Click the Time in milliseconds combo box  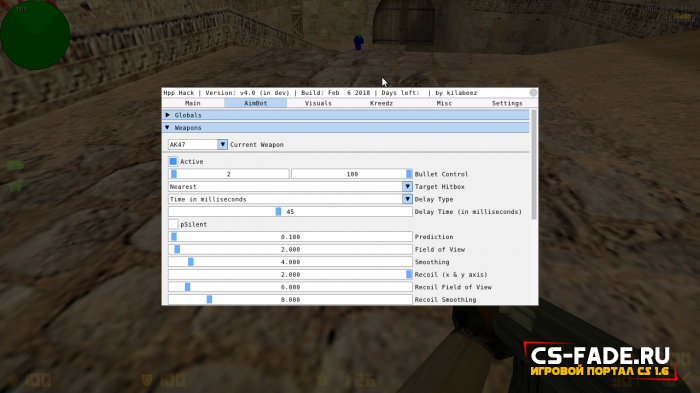[290, 199]
